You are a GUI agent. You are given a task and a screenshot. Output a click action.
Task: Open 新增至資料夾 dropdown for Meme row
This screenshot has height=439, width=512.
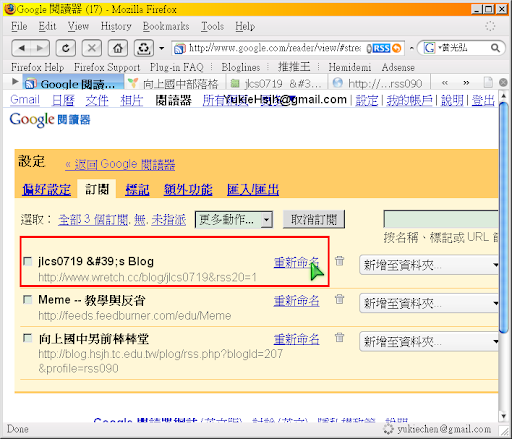coord(429,303)
